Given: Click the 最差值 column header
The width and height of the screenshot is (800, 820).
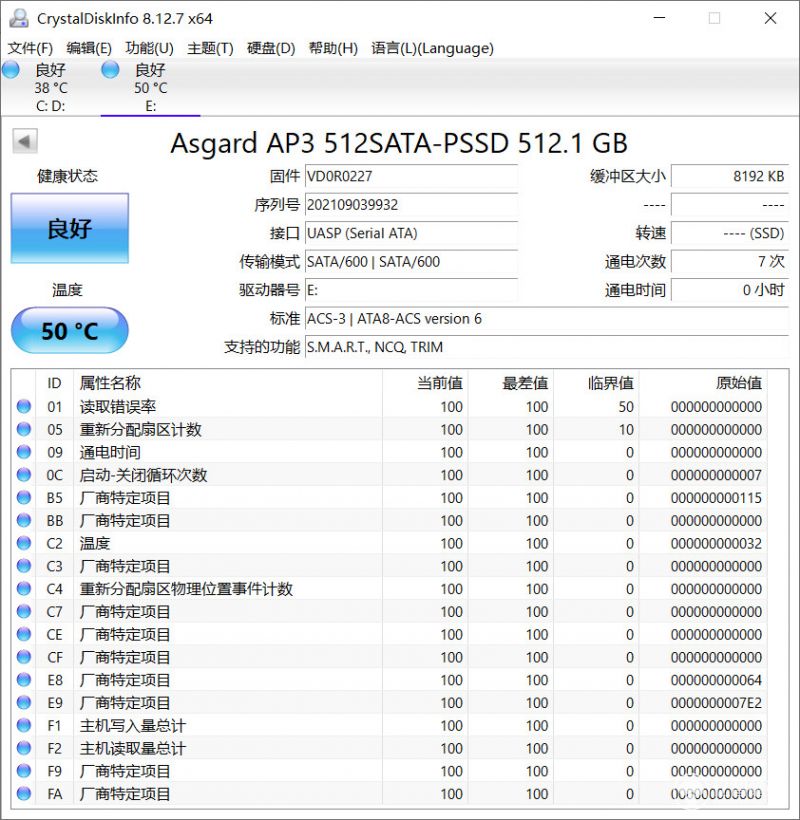Looking at the screenshot, I should click(x=511, y=383).
